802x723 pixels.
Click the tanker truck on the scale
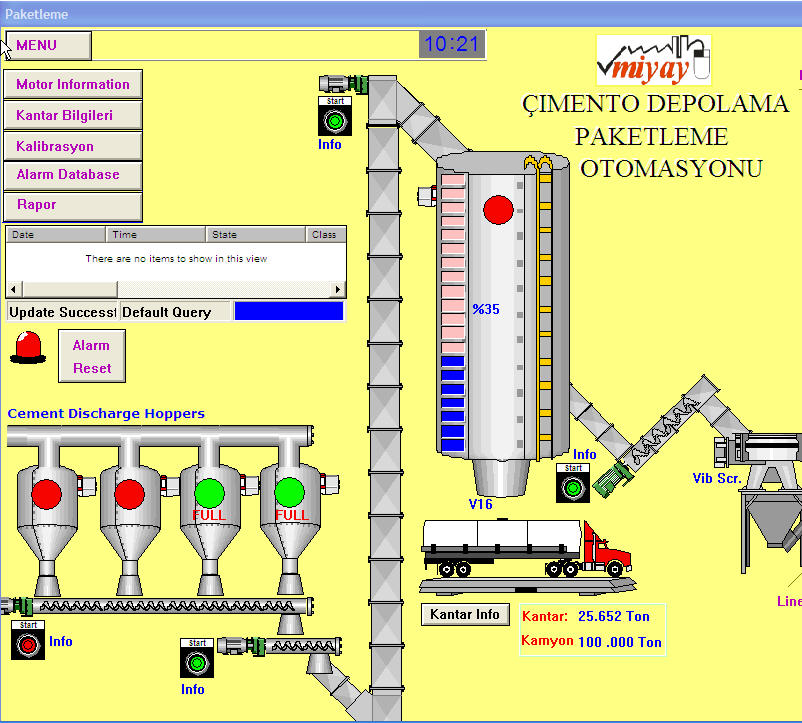525,548
